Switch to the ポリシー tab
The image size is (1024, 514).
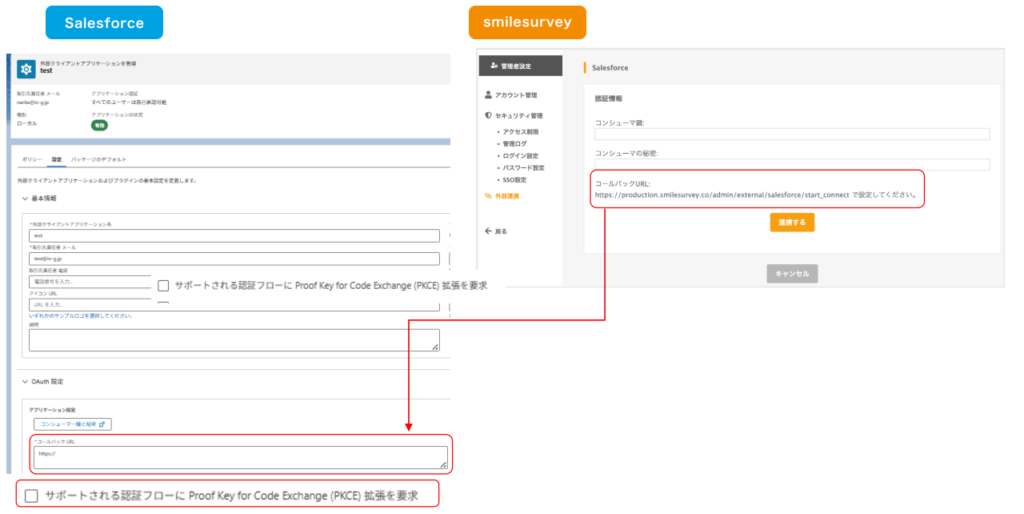[x=32, y=159]
